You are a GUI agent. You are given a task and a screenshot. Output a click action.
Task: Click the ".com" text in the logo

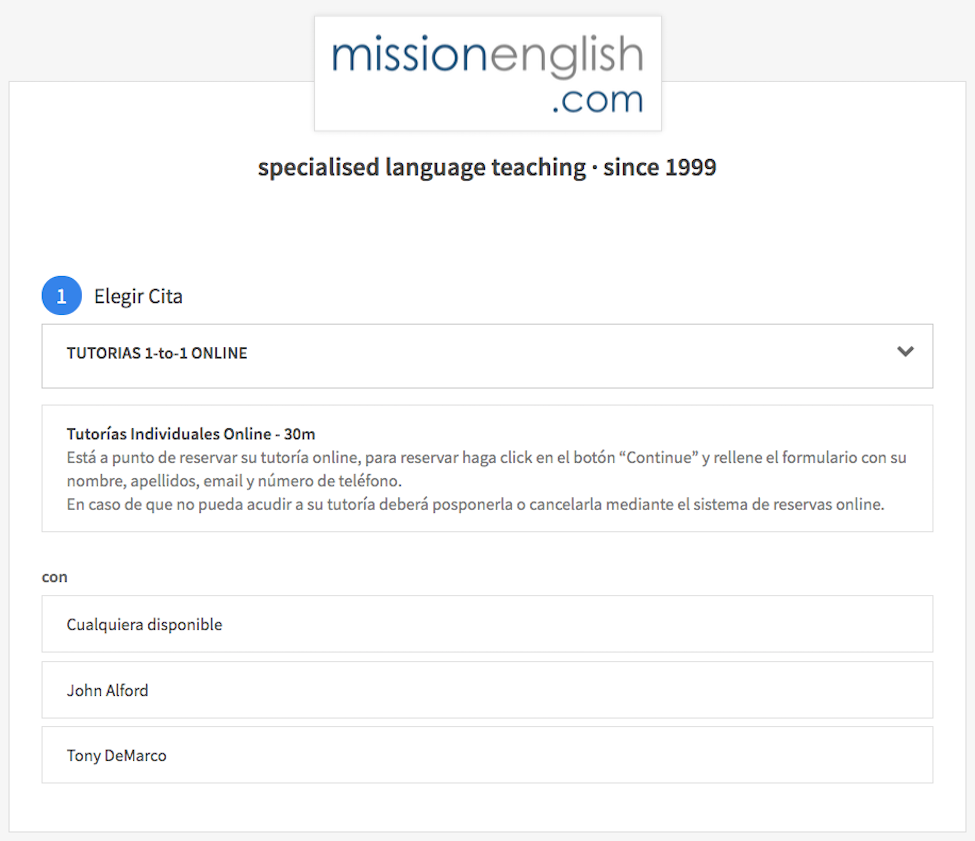coord(597,100)
